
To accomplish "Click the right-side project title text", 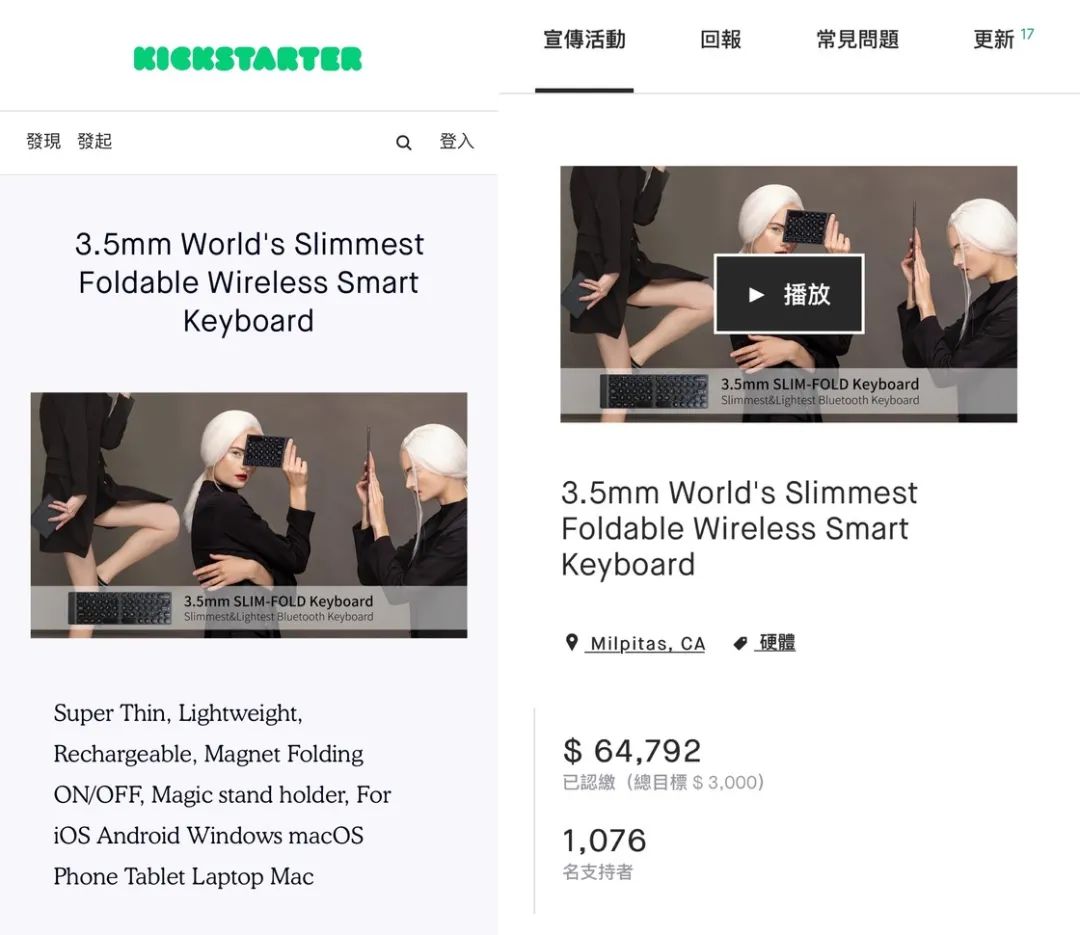I will 739,528.
